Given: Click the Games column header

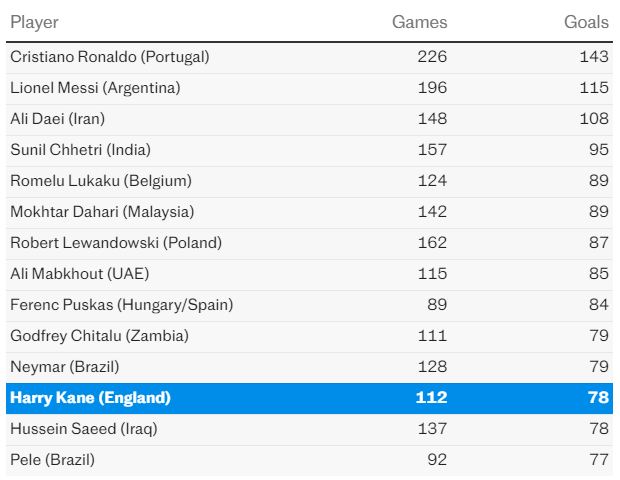Looking at the screenshot, I should pyautogui.click(x=419, y=22).
